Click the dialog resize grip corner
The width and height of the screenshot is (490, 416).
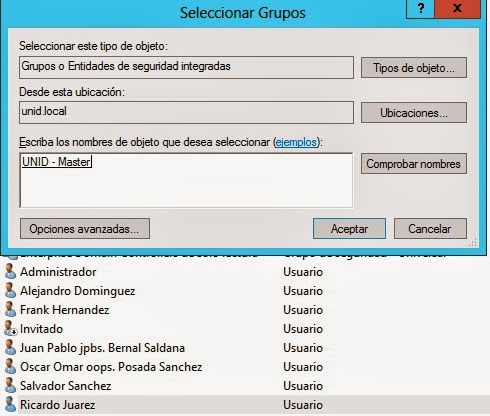coord(473,243)
